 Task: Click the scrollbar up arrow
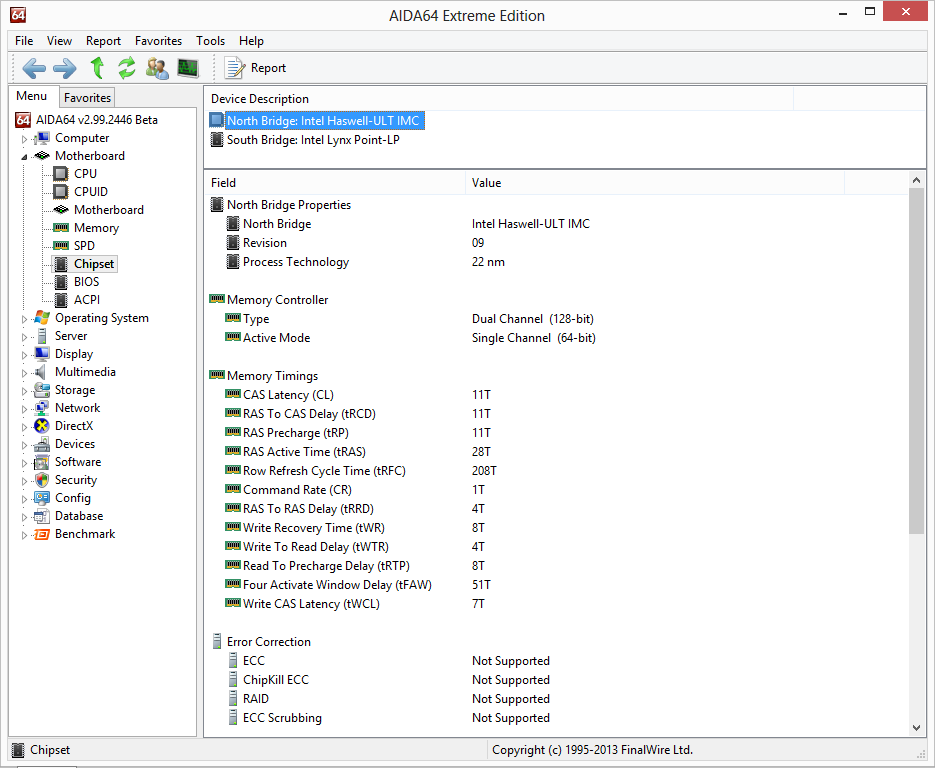917,179
